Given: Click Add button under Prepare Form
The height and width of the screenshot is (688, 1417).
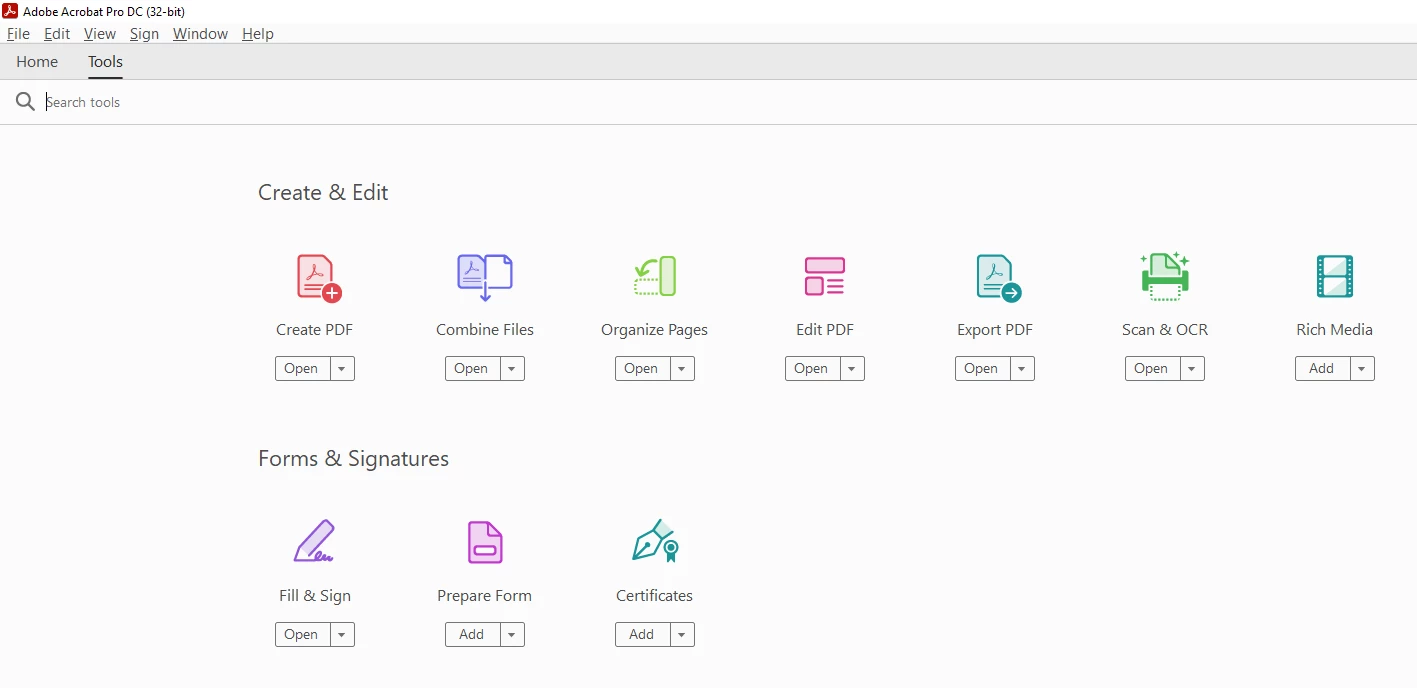Looking at the screenshot, I should pos(472,635).
